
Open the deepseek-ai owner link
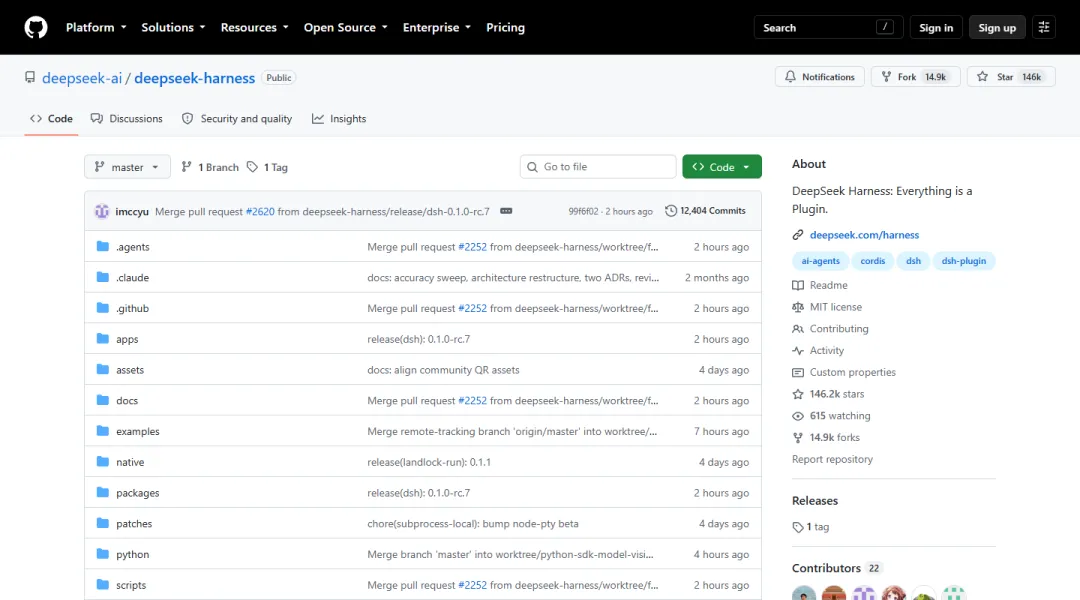coord(82,78)
